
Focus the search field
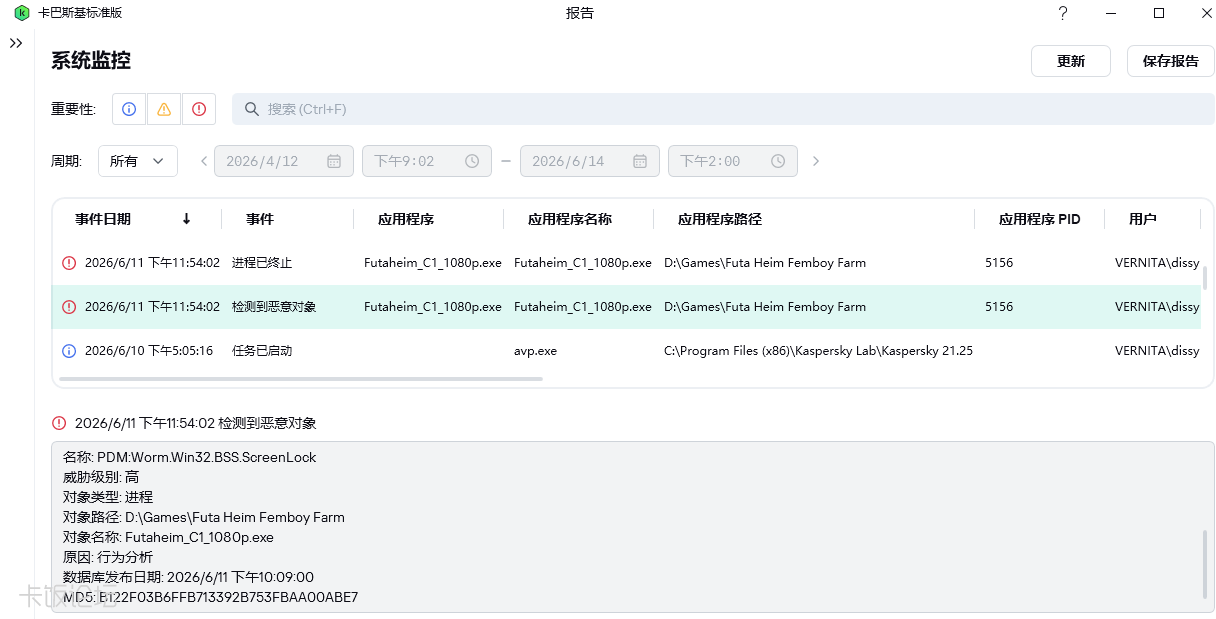(x=723, y=109)
